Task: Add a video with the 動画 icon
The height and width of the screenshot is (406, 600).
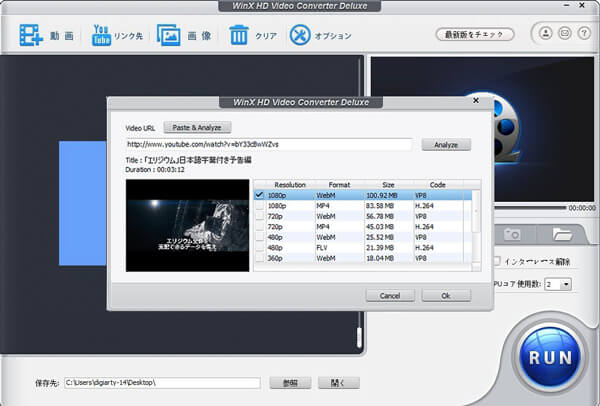Action: tap(31, 35)
